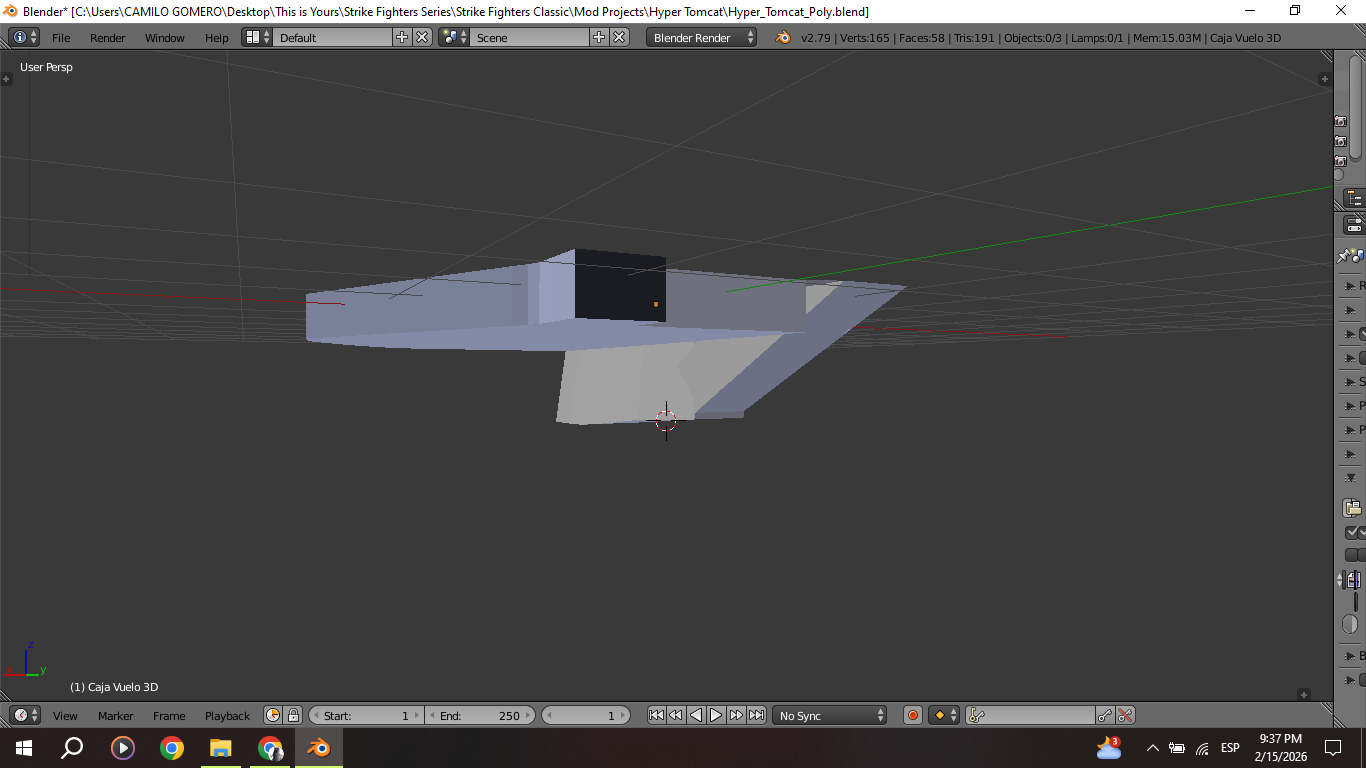
Task: Toggle the timeline range lock icon
Action: pos(293,715)
